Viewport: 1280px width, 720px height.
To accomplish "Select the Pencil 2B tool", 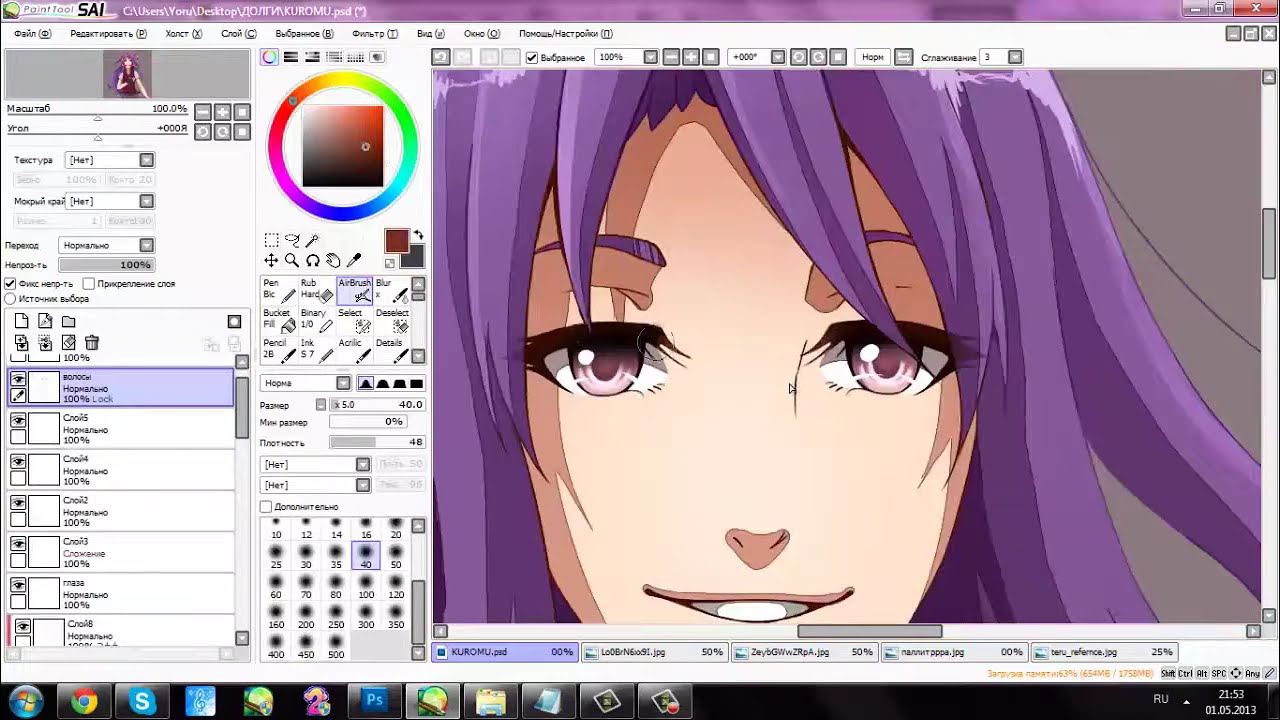I will [279, 350].
